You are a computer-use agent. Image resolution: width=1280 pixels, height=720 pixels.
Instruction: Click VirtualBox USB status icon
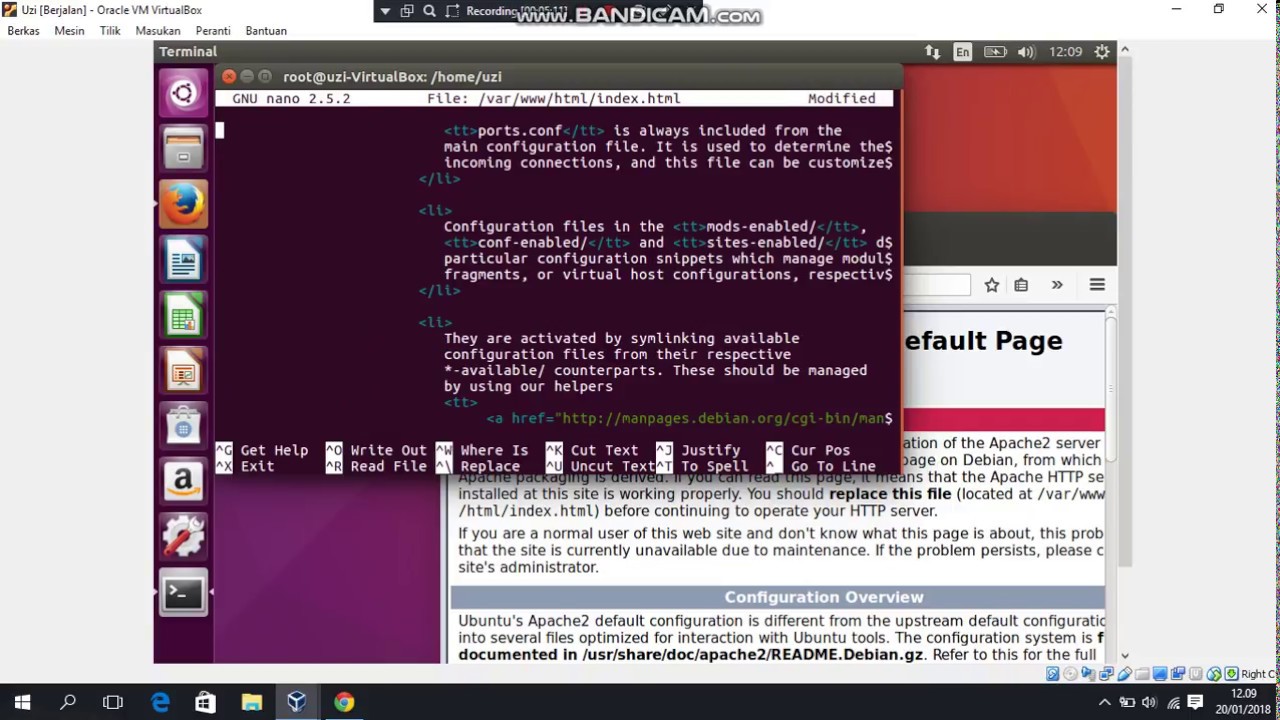click(x=1125, y=674)
